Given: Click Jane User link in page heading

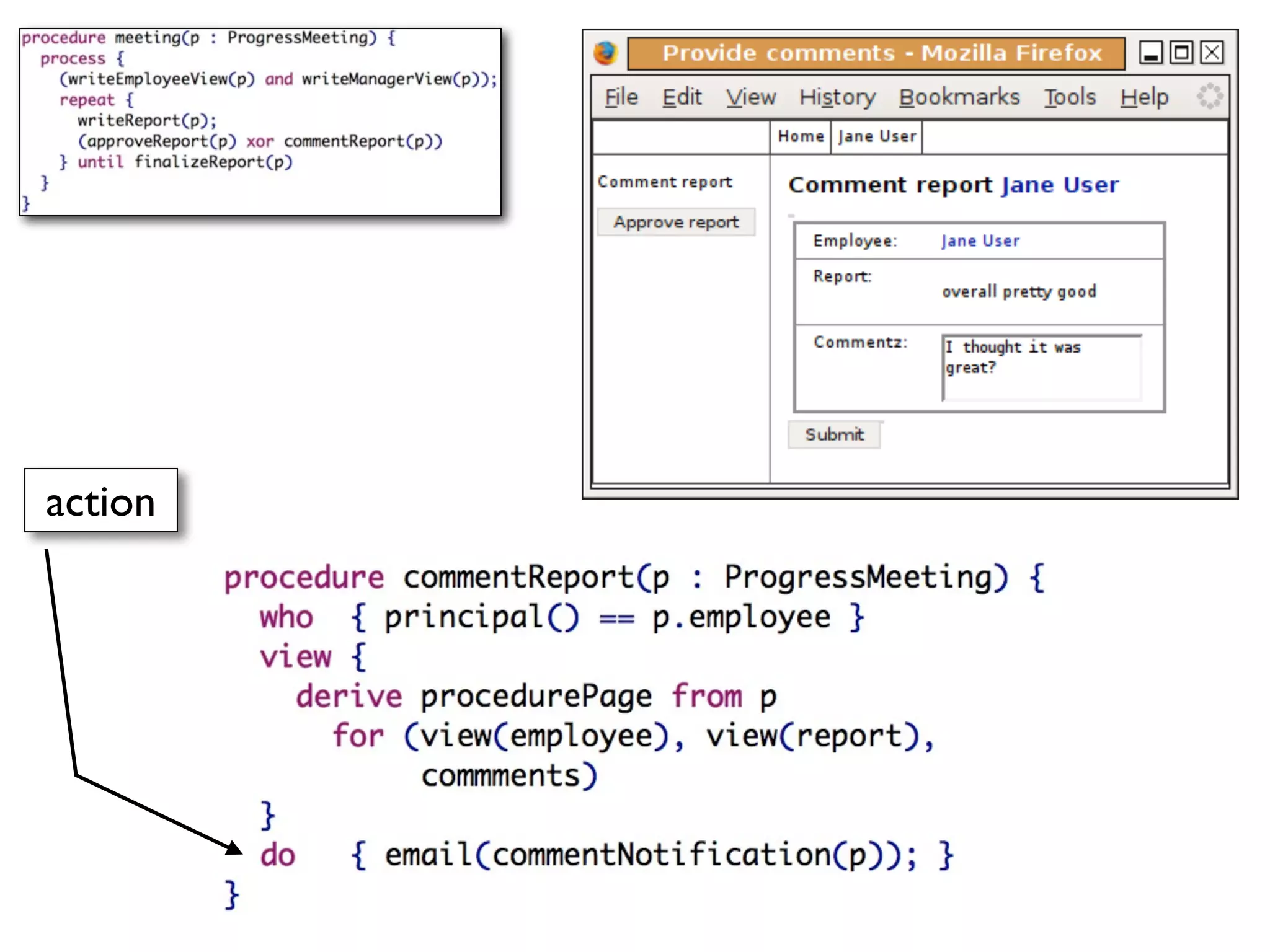Looking at the screenshot, I should [1060, 185].
